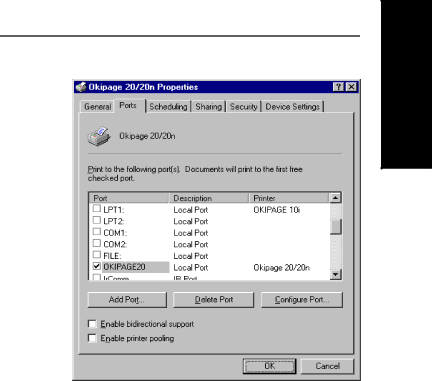Click the port list scrollbar thumb
432x381 pixels.
tap(336, 227)
